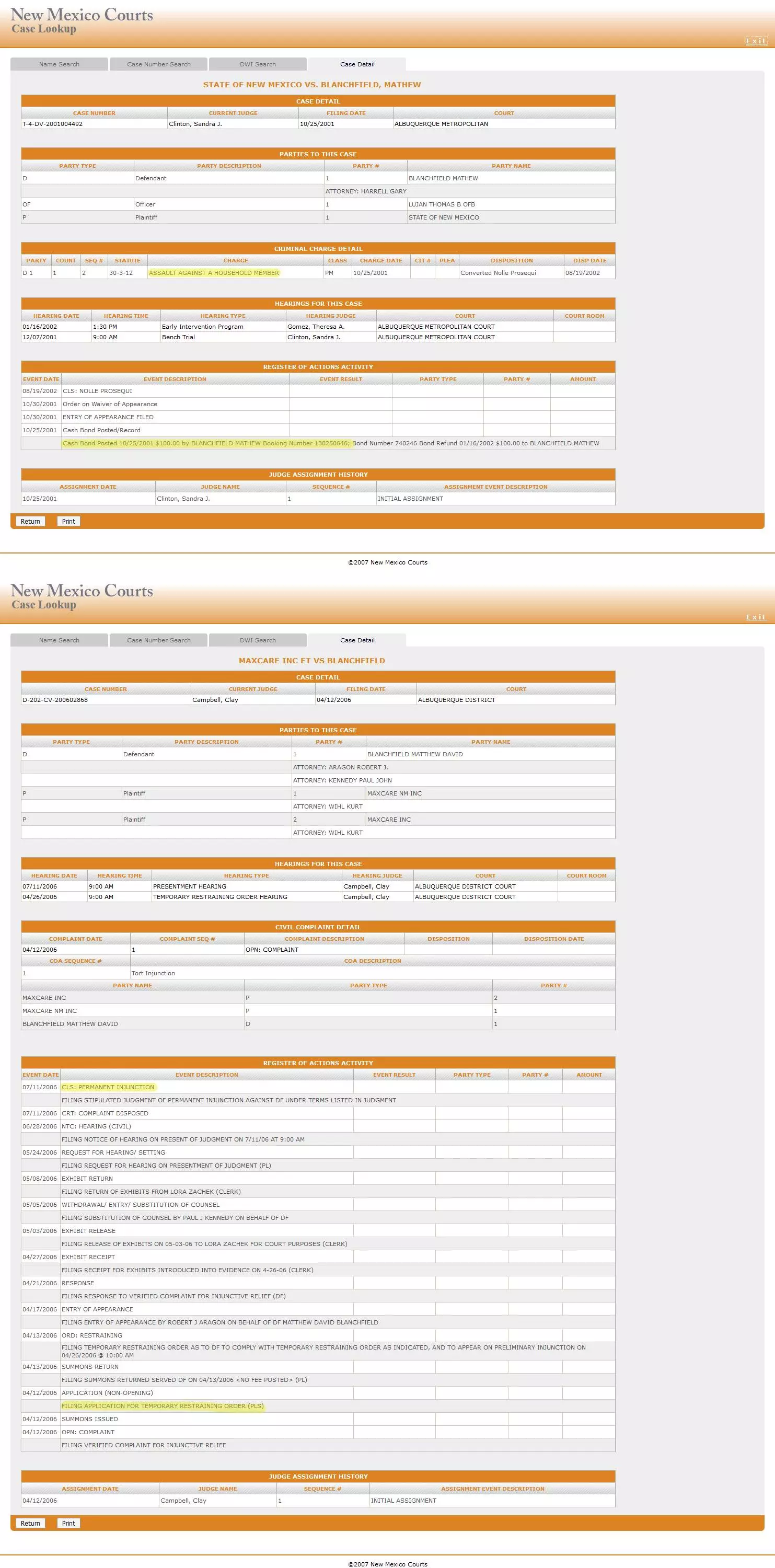Image resolution: width=775 pixels, height=1568 pixels.
Task: Click disposition 'Converted Nolle Prosequi'
Action: click(x=498, y=273)
